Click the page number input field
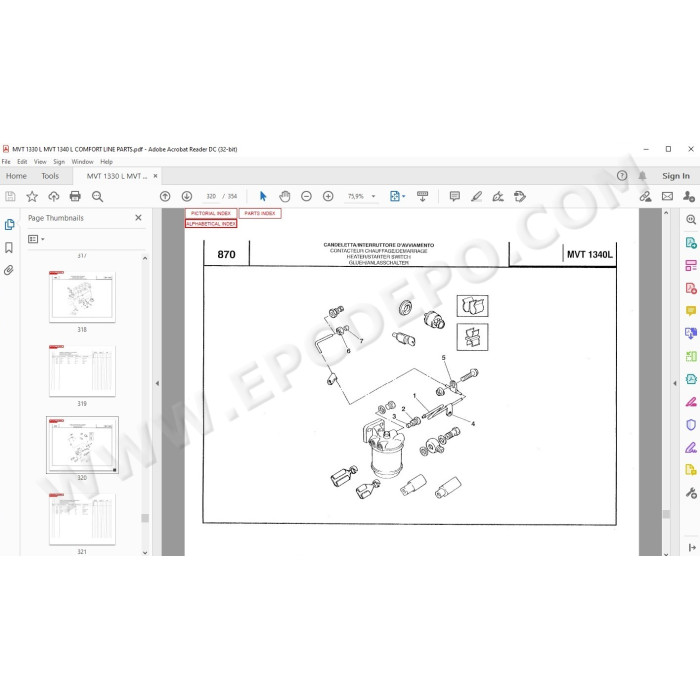700x700 pixels. [211, 196]
